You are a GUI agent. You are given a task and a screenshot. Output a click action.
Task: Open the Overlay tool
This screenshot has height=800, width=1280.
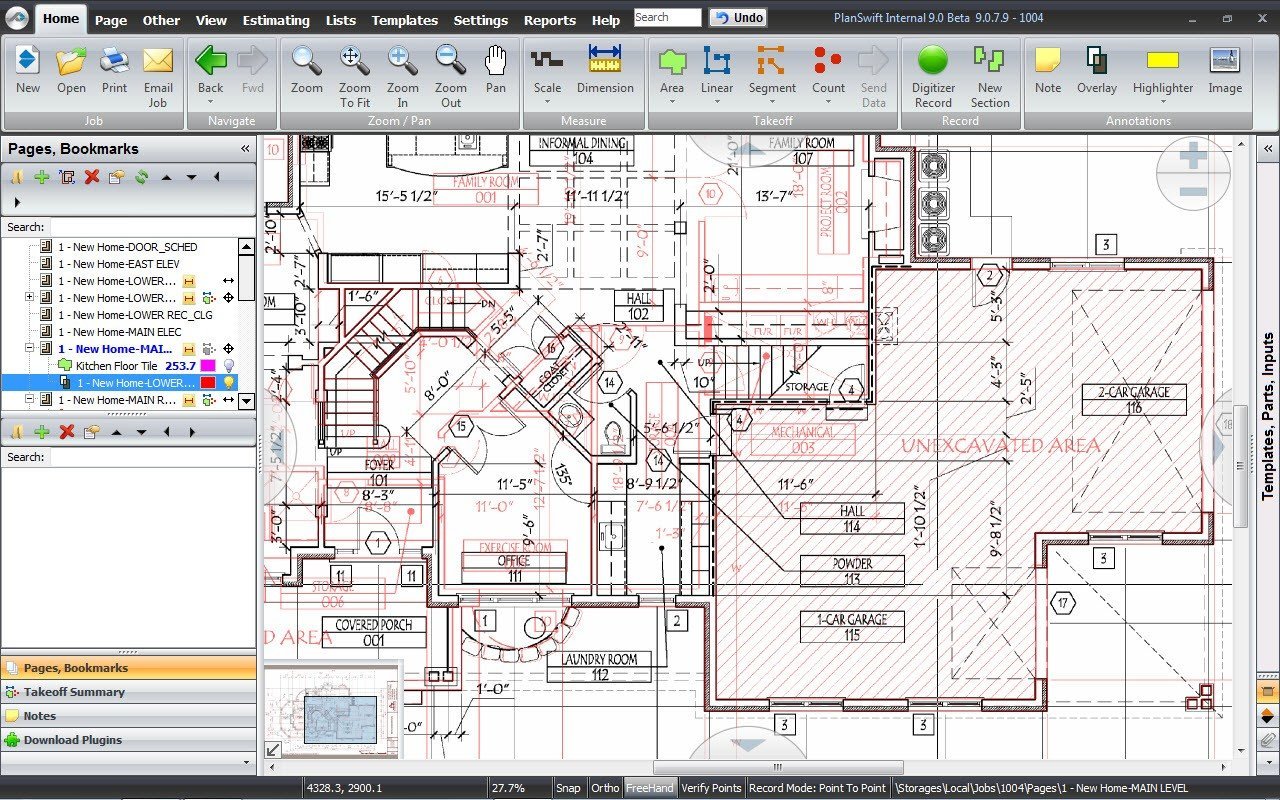[1096, 70]
